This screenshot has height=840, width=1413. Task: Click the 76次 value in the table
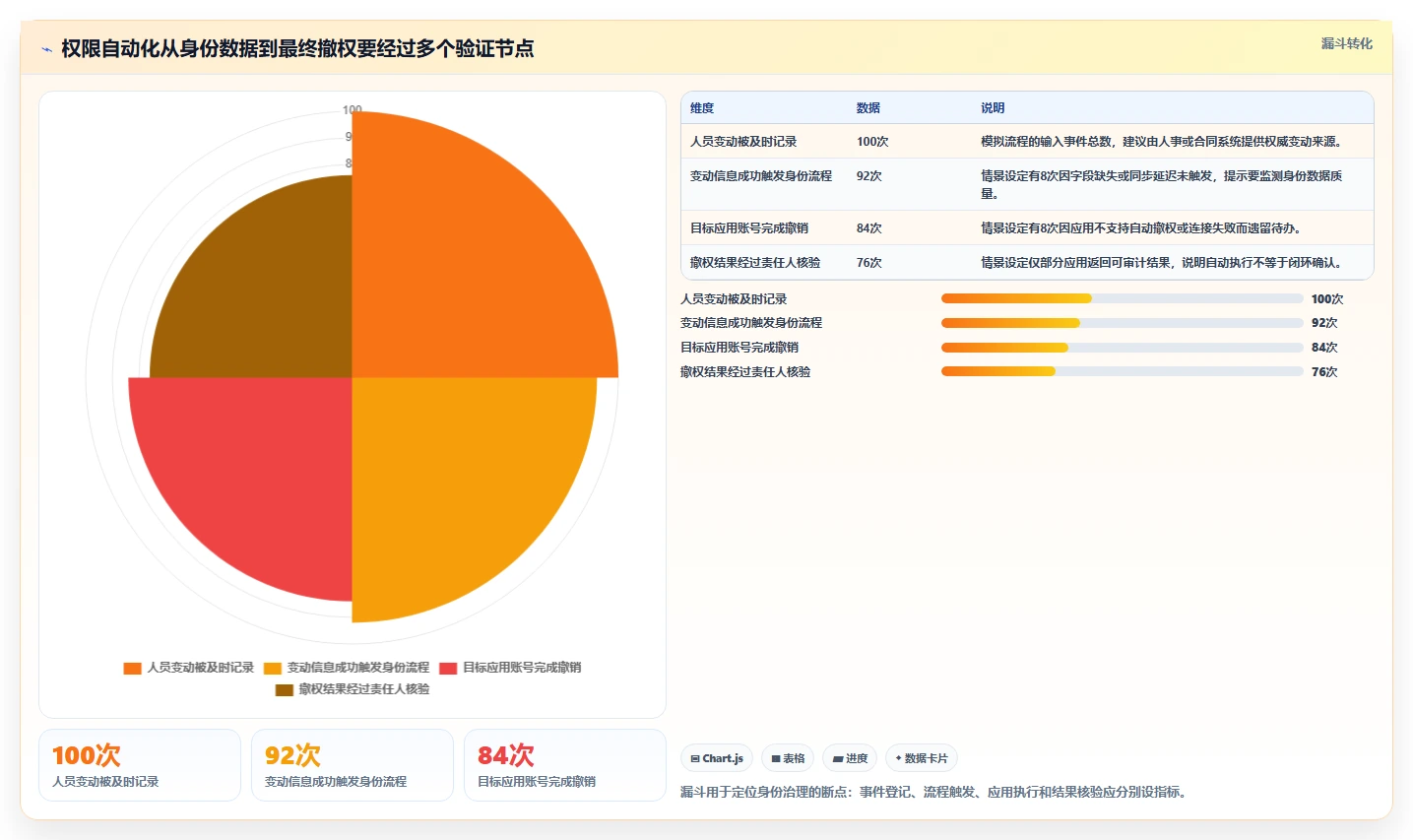[x=869, y=263]
